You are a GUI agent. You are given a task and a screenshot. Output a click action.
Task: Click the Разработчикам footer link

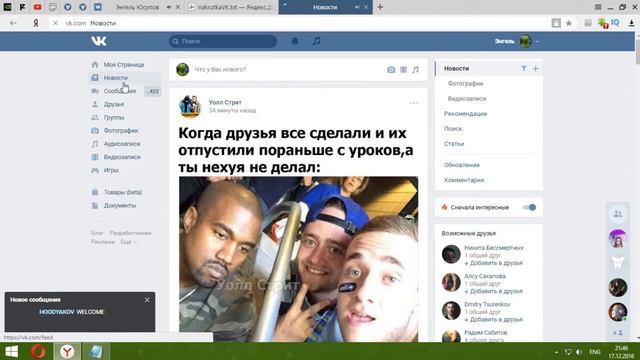click(x=130, y=233)
